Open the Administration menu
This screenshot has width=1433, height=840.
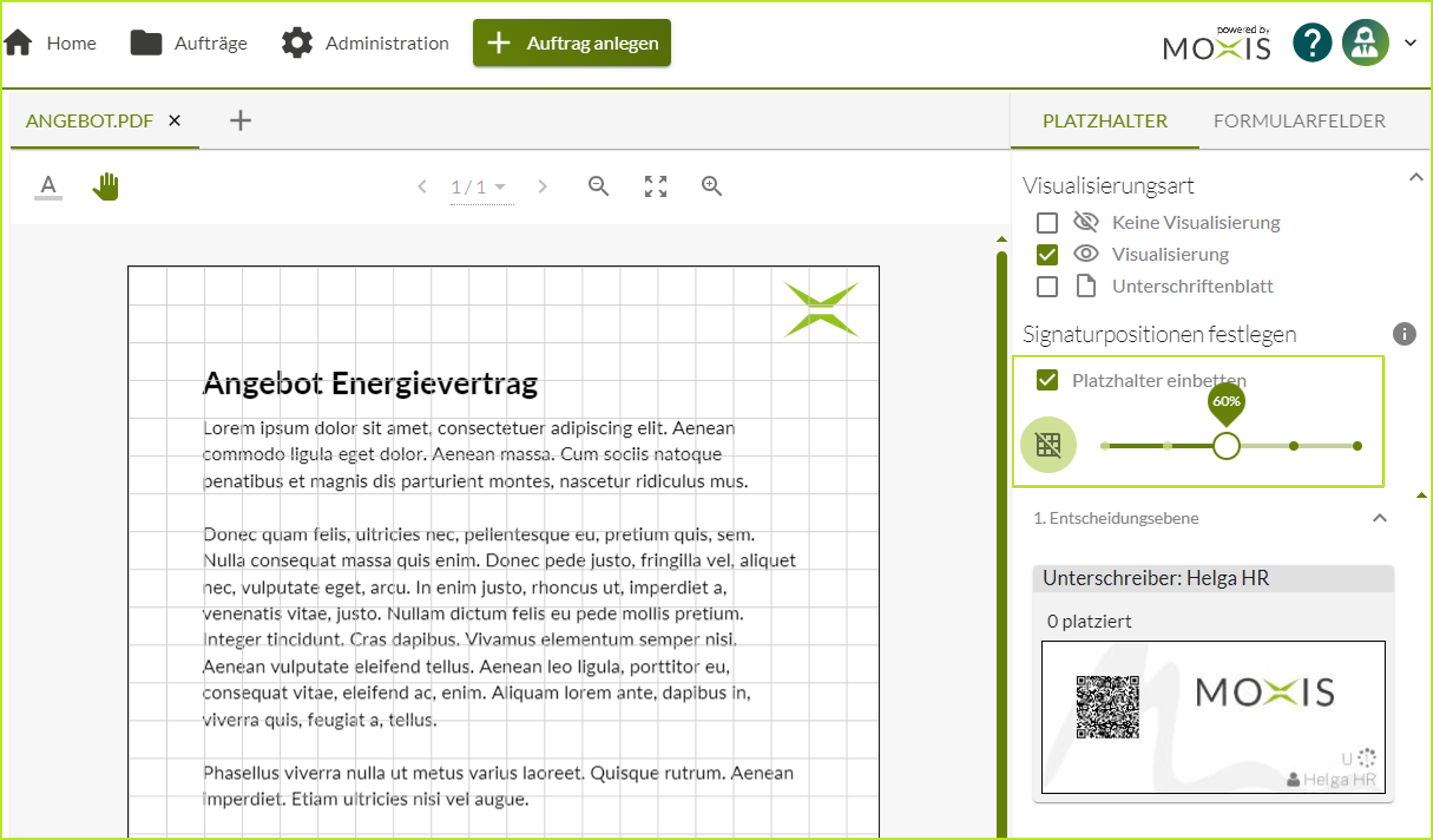point(365,43)
